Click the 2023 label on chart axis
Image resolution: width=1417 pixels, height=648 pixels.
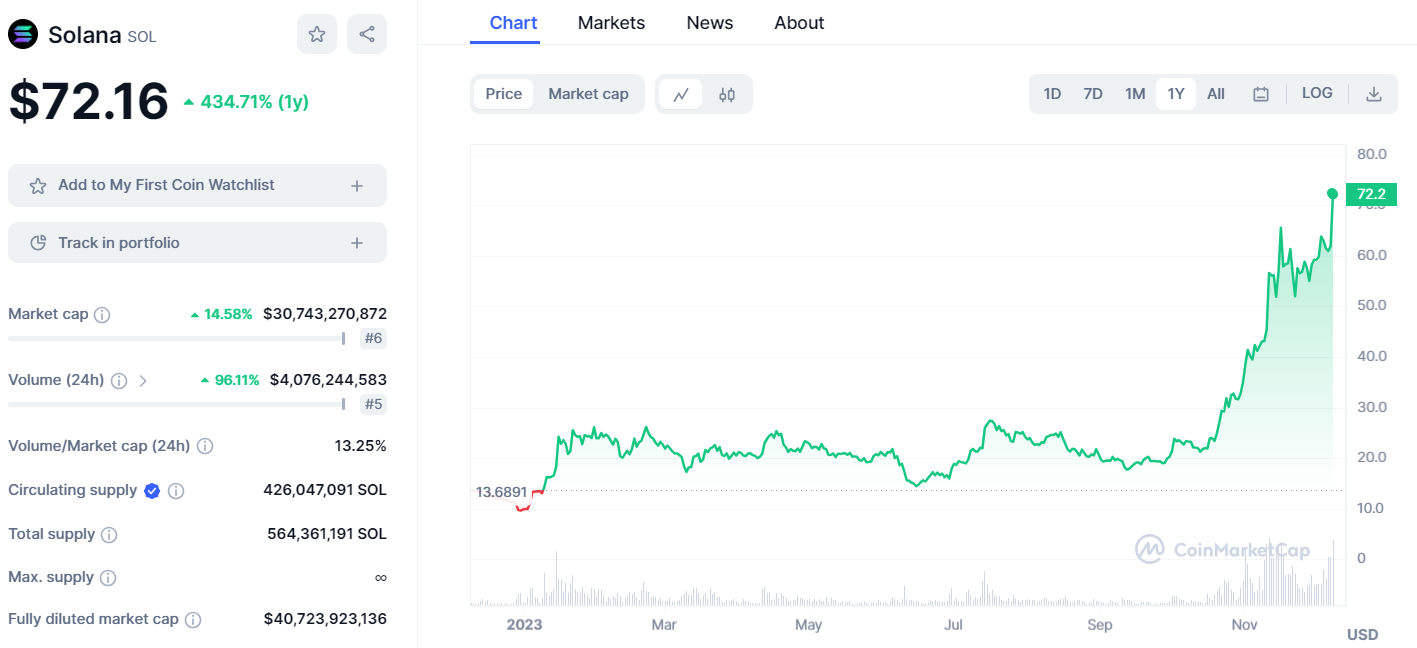(524, 625)
